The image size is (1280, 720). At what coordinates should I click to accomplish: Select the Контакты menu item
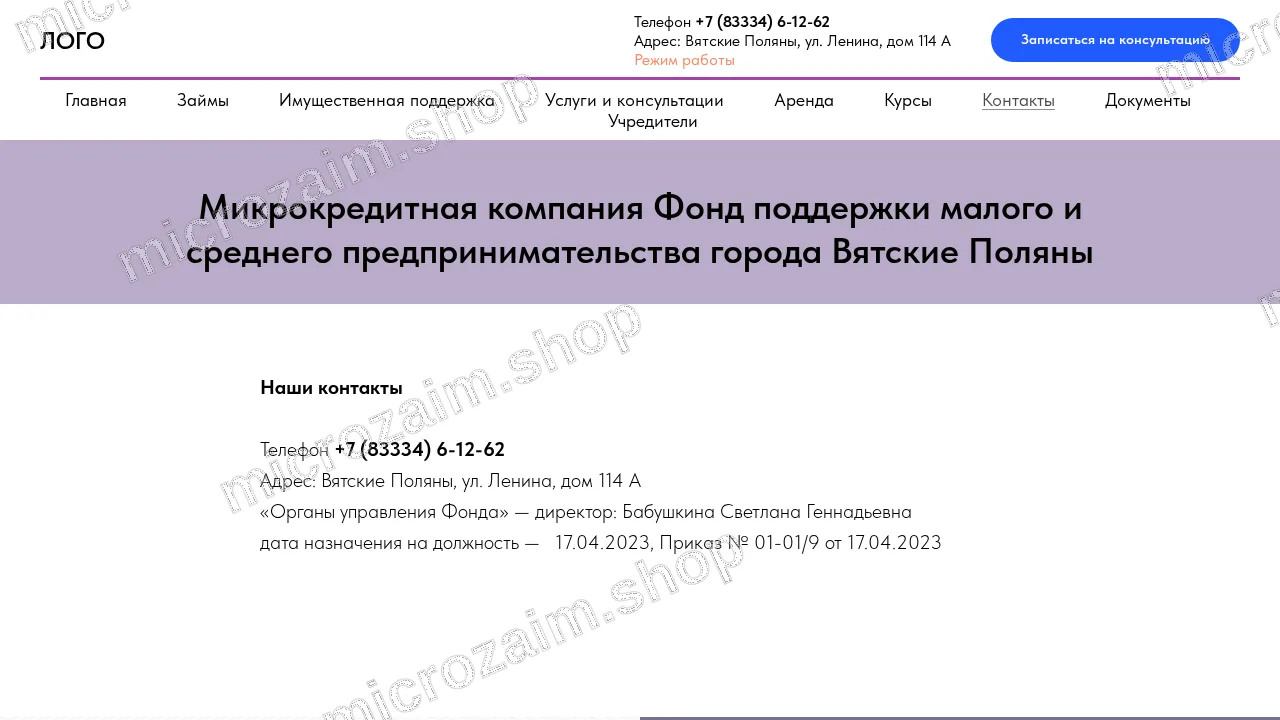(x=1018, y=100)
